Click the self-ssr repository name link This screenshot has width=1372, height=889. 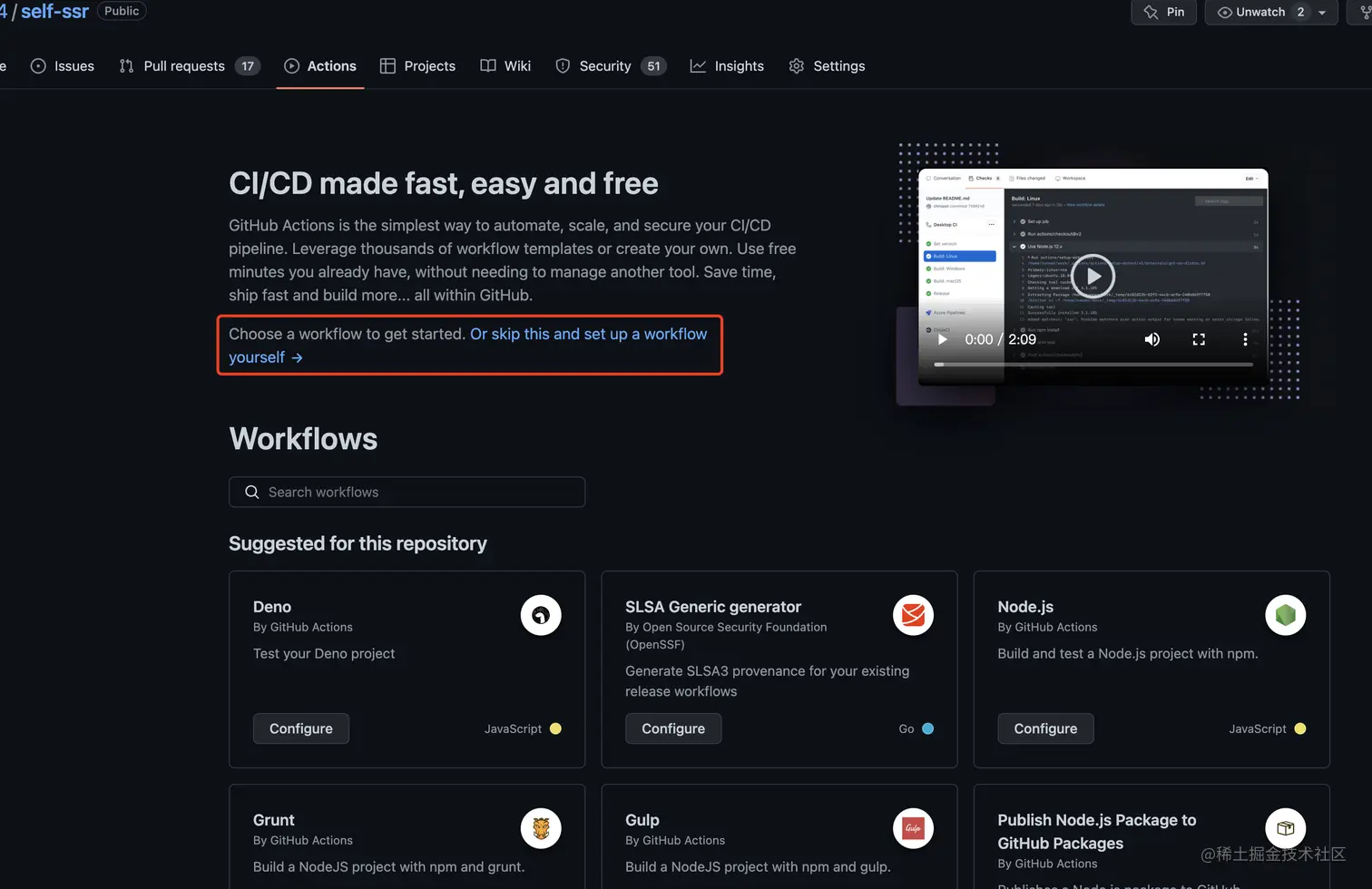point(54,12)
